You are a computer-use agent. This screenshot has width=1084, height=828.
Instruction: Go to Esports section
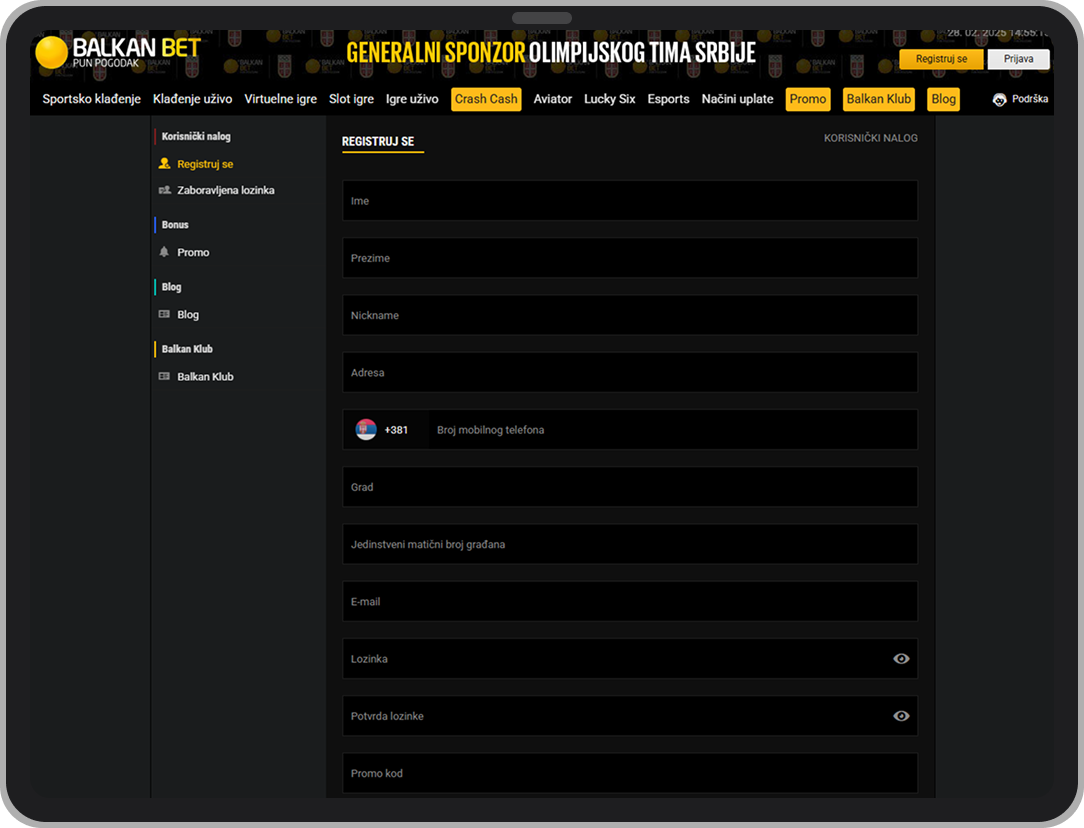(x=669, y=99)
